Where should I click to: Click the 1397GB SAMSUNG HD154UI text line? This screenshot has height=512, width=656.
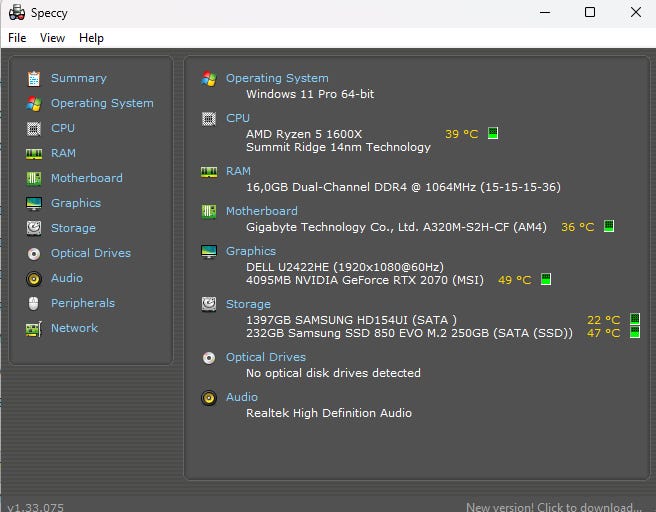tap(351, 320)
